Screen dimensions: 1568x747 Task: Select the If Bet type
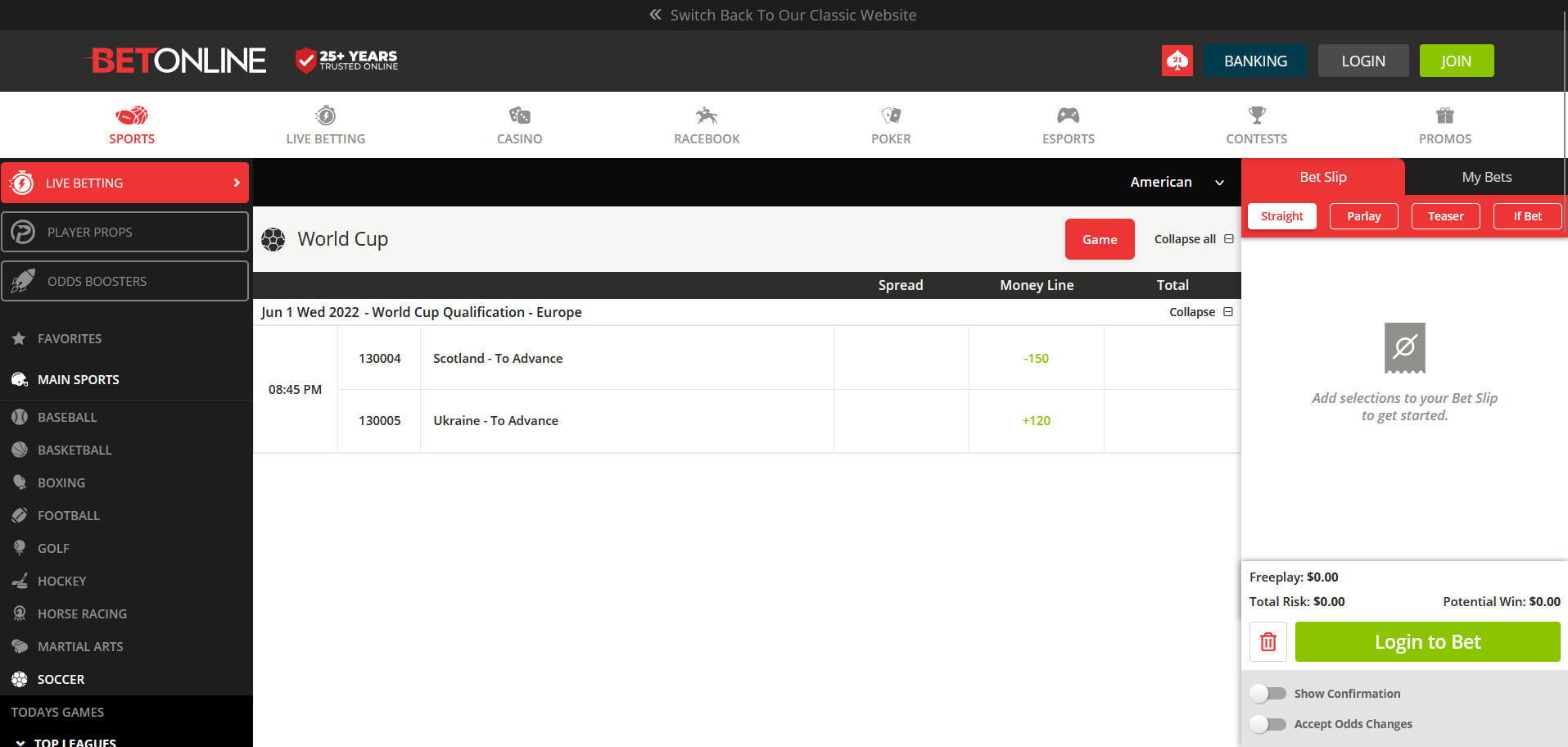pyautogui.click(x=1528, y=216)
